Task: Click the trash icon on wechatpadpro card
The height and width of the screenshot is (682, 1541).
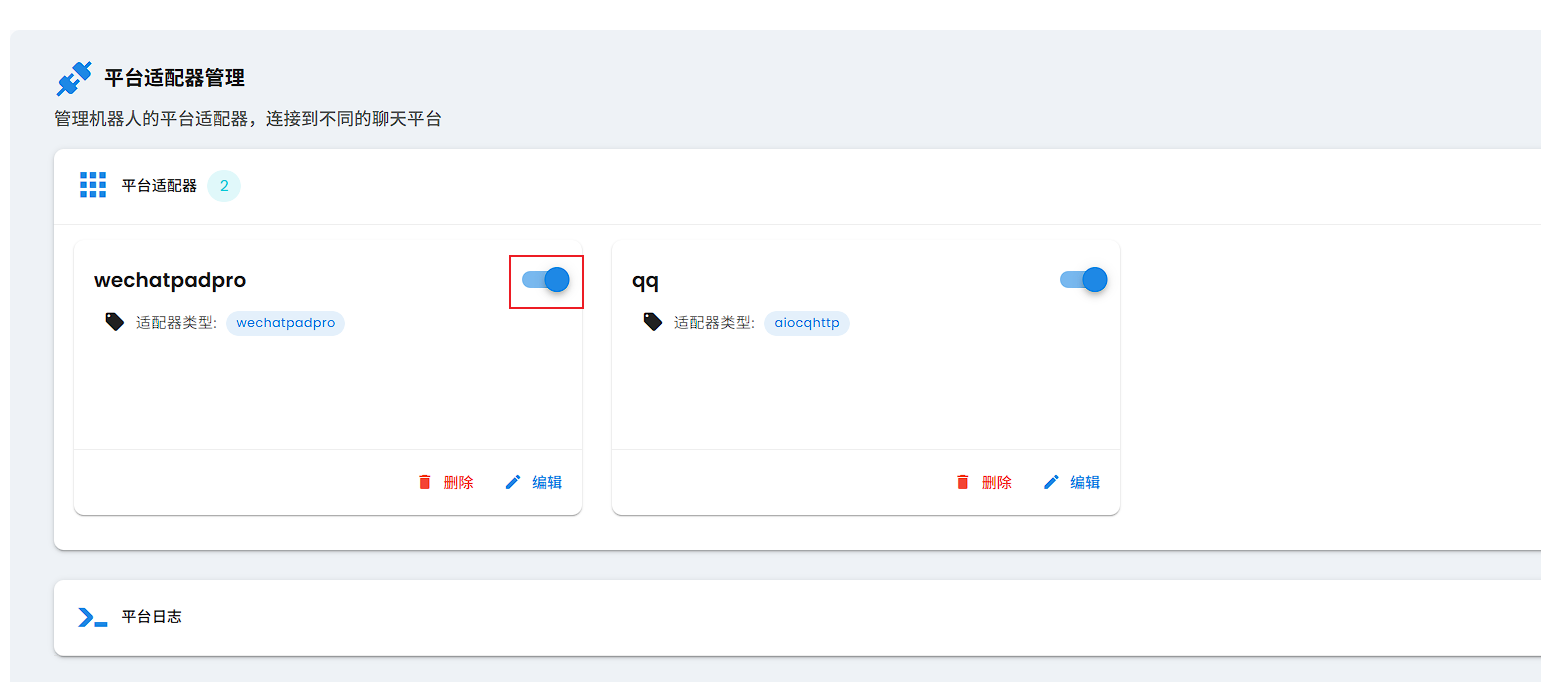Action: pyautogui.click(x=424, y=482)
